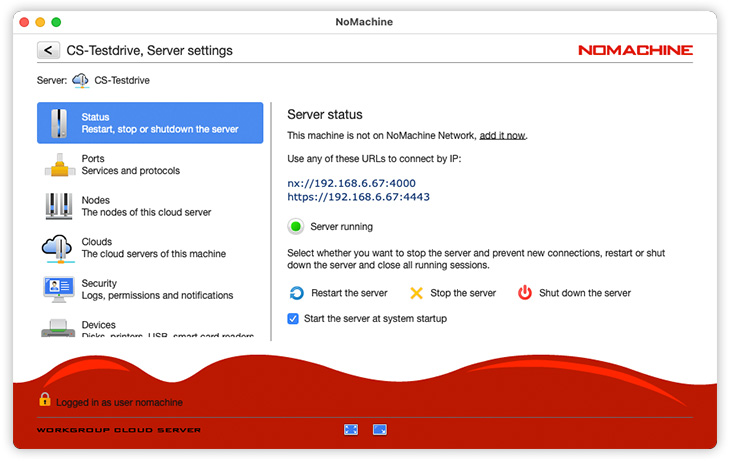Click the right-hand monitor icon in bottom bar

[x=380, y=429]
